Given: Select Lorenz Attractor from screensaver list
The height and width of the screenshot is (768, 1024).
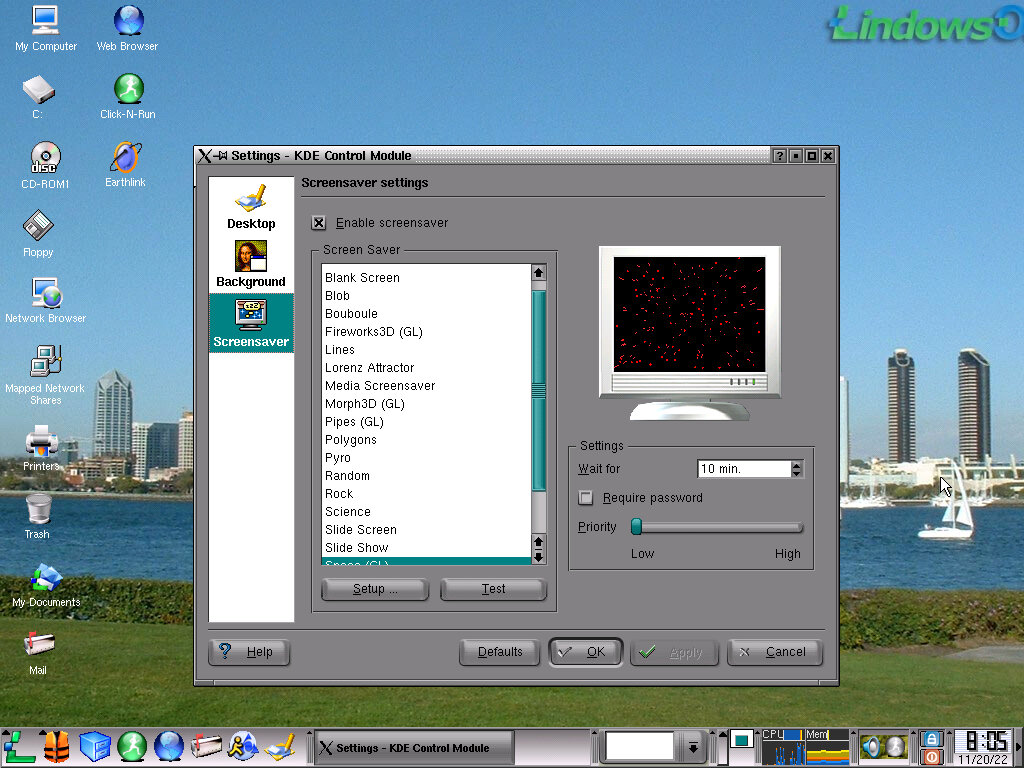Looking at the screenshot, I should click(x=369, y=368).
